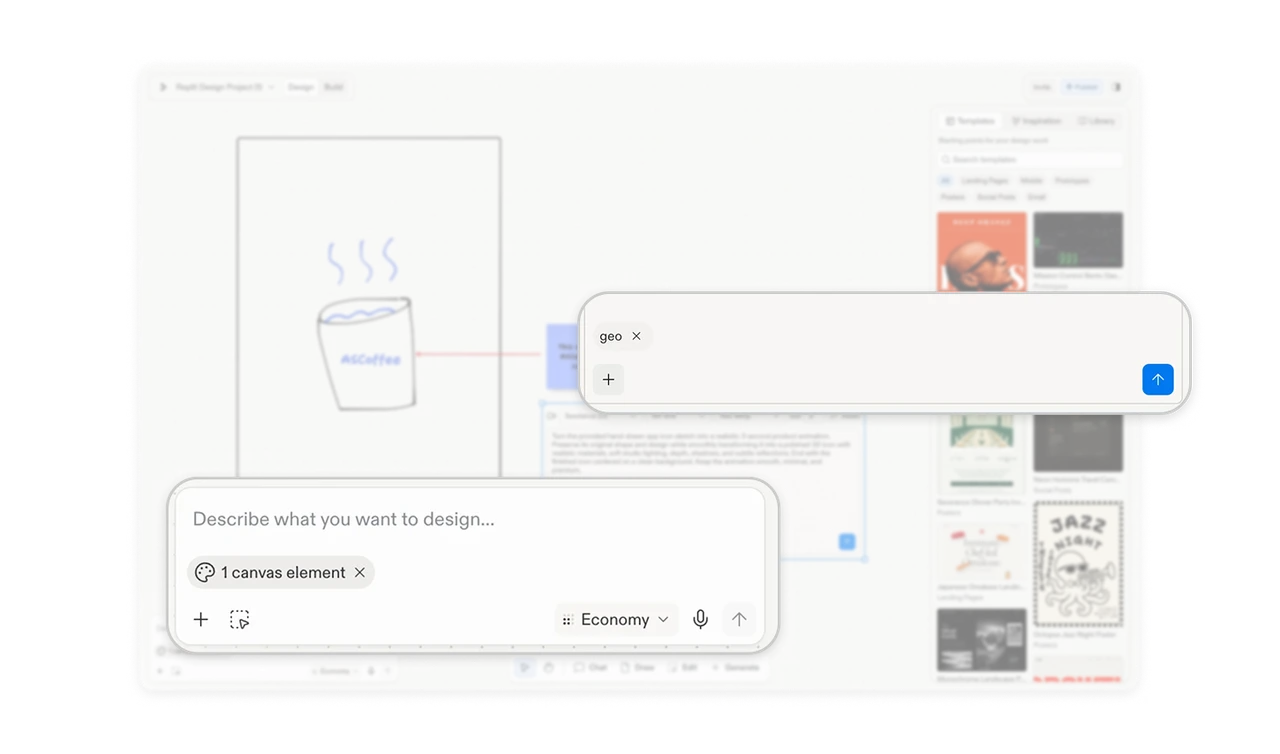This screenshot has height=754, width=1280.
Task: Click the blurred Invite button in header
Action: (1042, 87)
